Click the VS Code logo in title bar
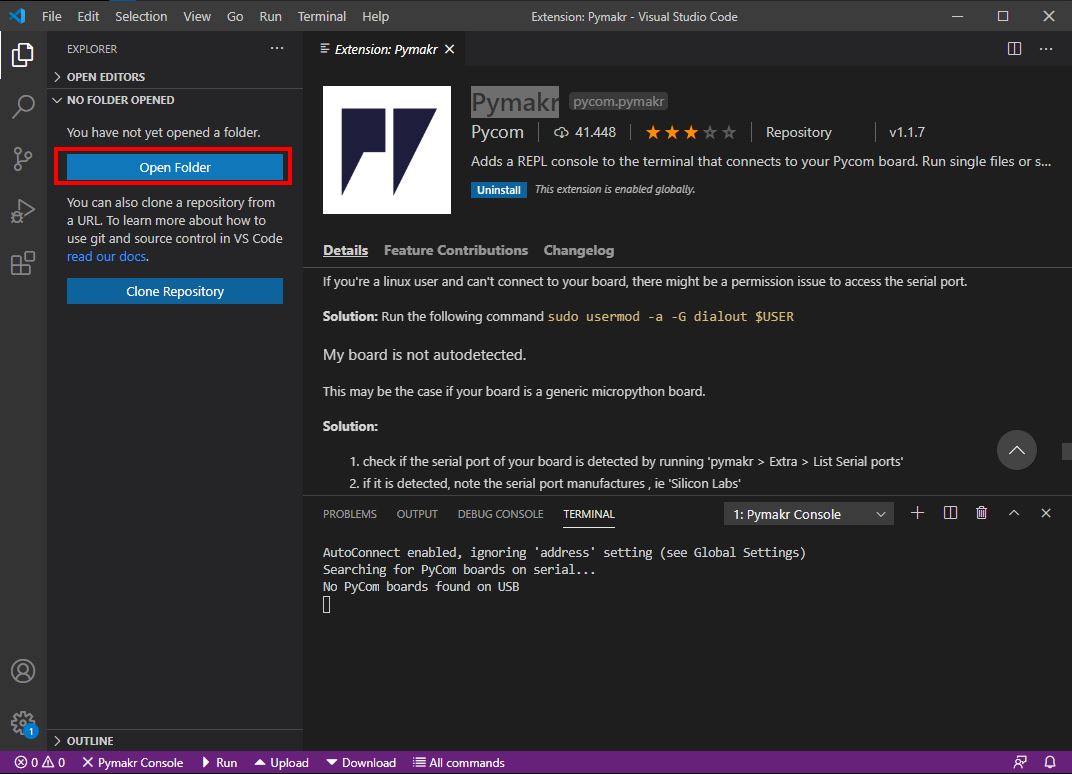This screenshot has width=1072, height=774. 17,16
